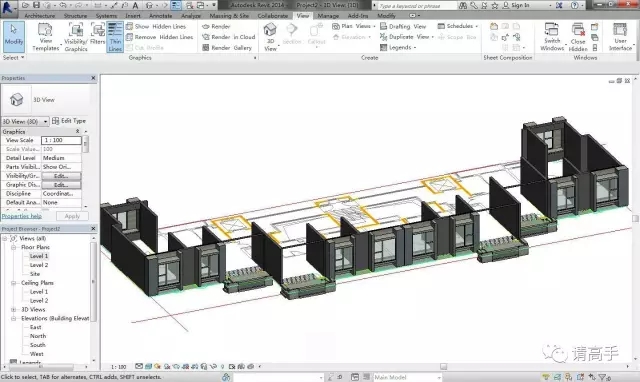Click the 1:100 scale on view control bar
Viewport: 640px width, 382px height.
118,367
